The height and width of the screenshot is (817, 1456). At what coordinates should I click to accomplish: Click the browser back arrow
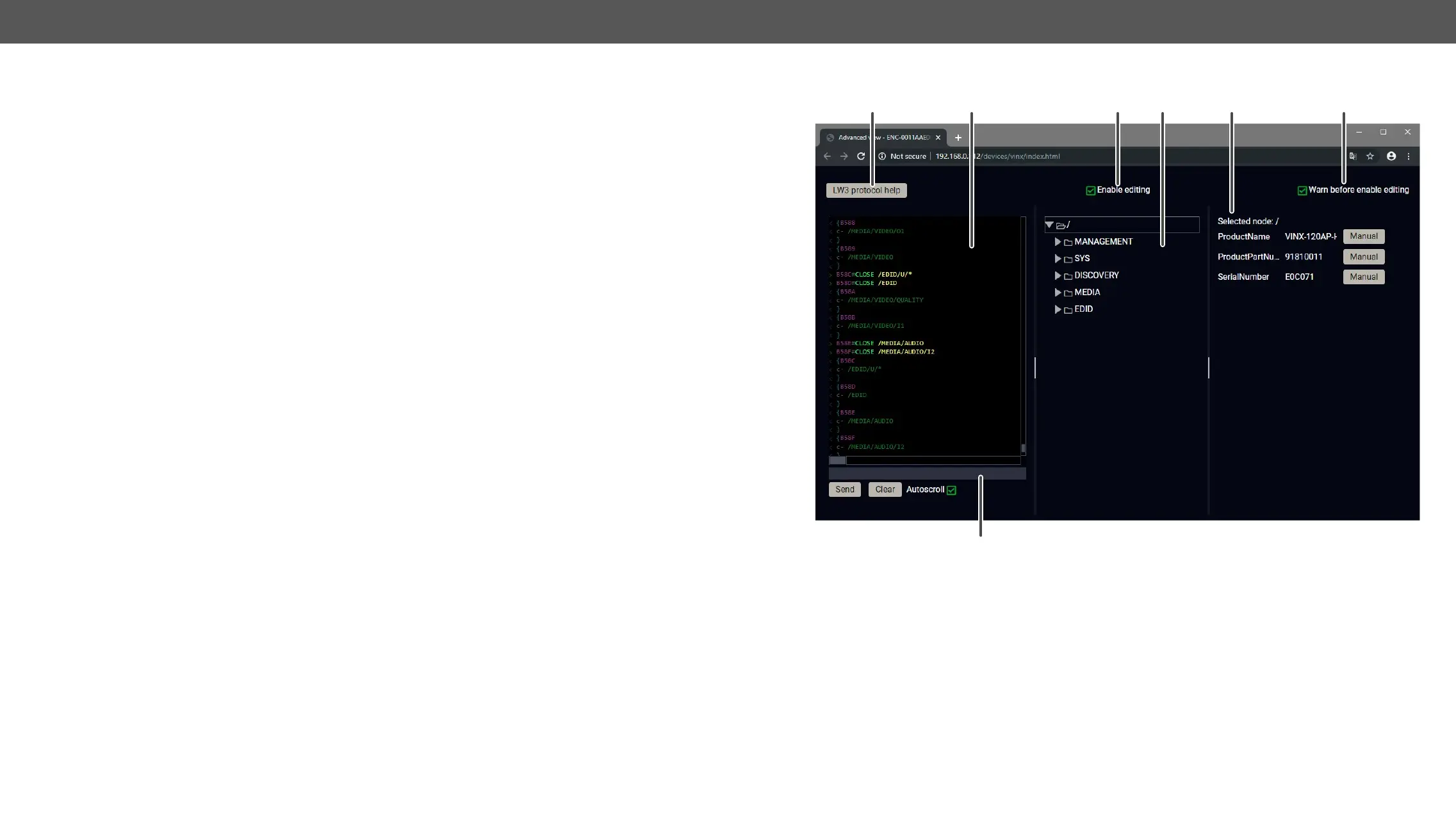(x=827, y=156)
